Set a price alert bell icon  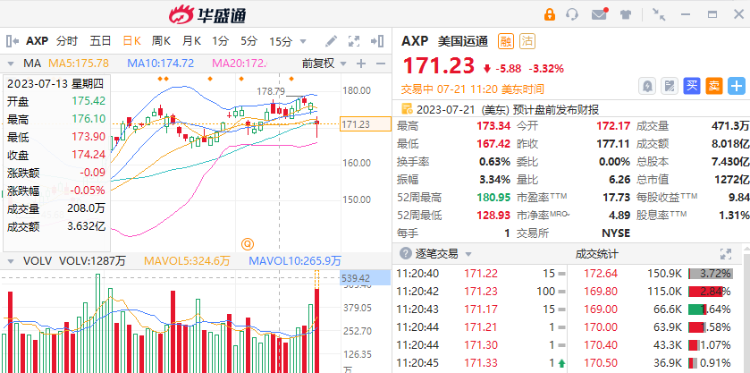pos(647,86)
